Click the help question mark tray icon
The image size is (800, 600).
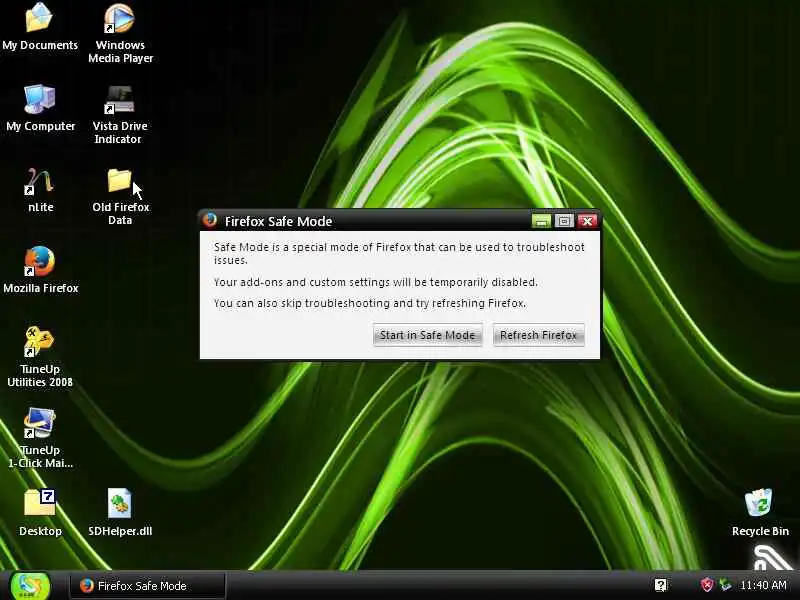[x=661, y=585]
